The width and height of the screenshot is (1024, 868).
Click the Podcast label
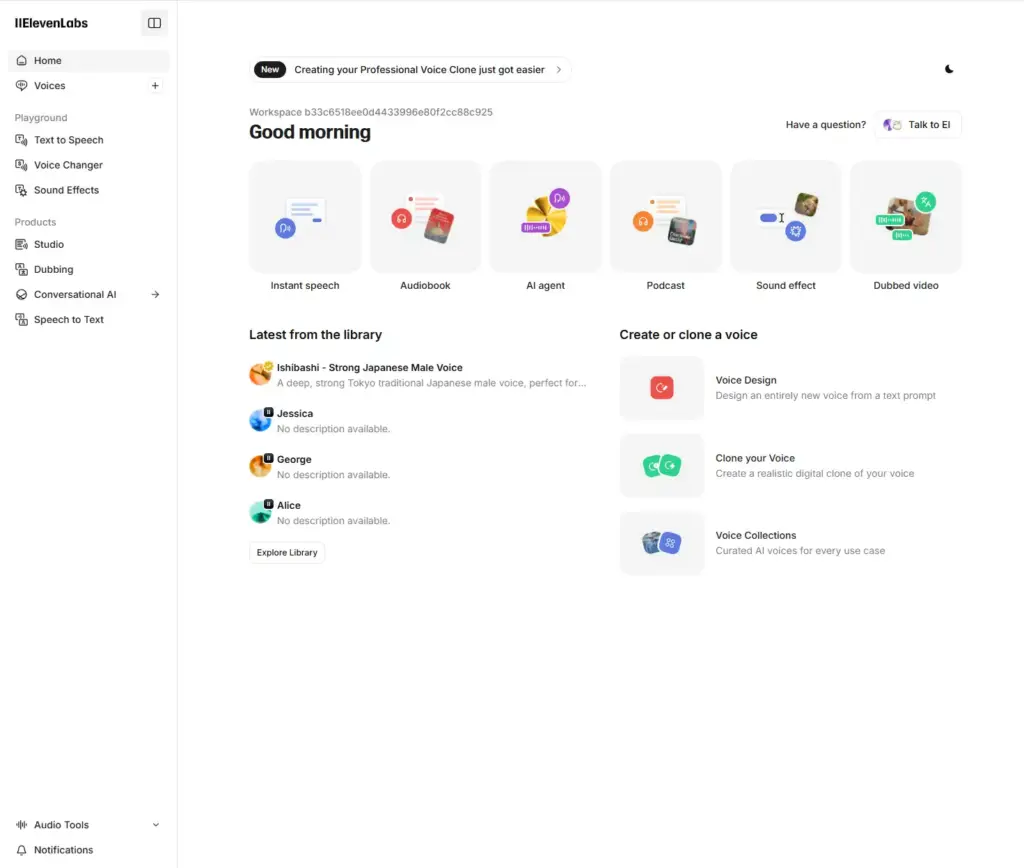point(665,285)
